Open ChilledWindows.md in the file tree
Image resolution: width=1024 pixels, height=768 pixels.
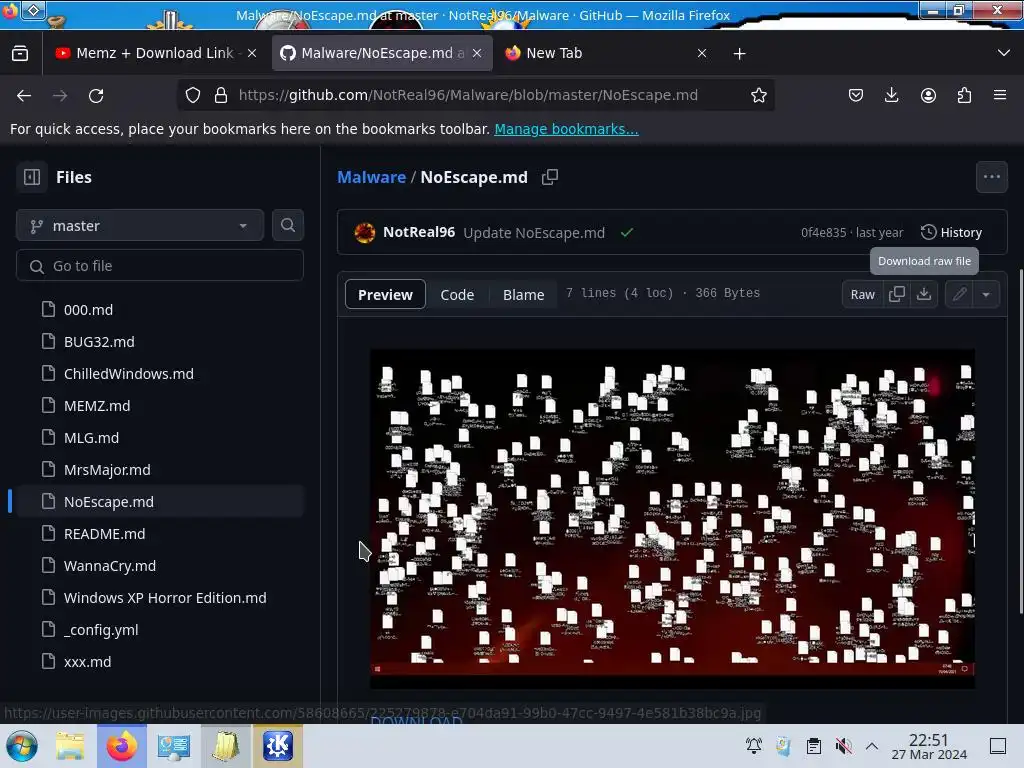click(160, 374)
